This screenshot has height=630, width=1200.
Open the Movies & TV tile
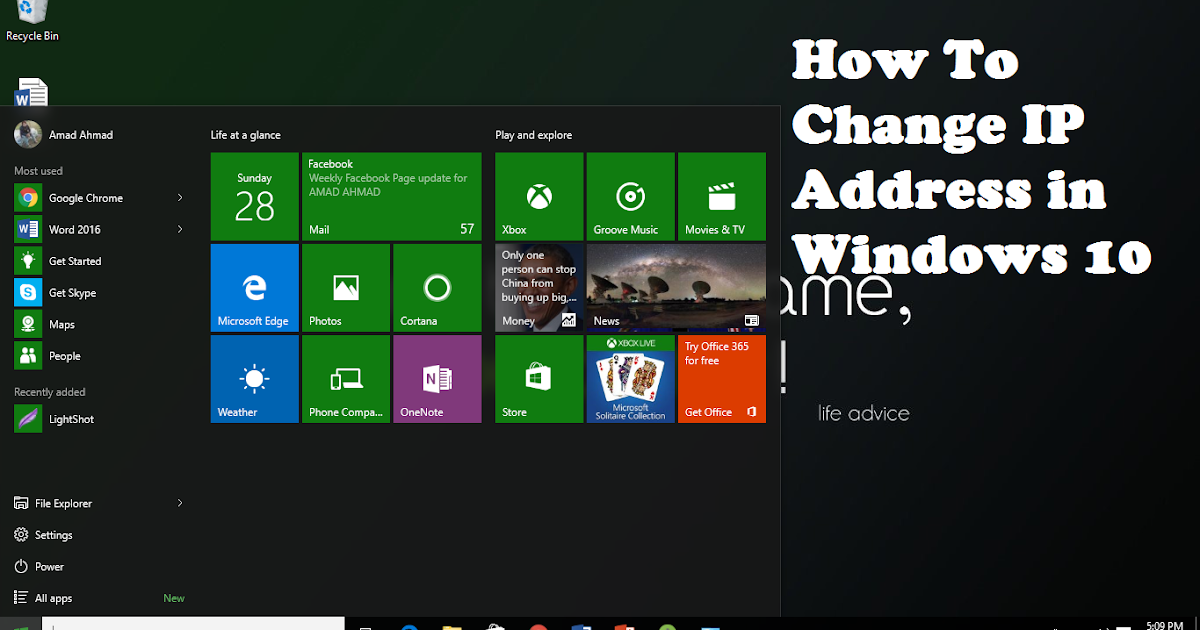[x=721, y=196]
